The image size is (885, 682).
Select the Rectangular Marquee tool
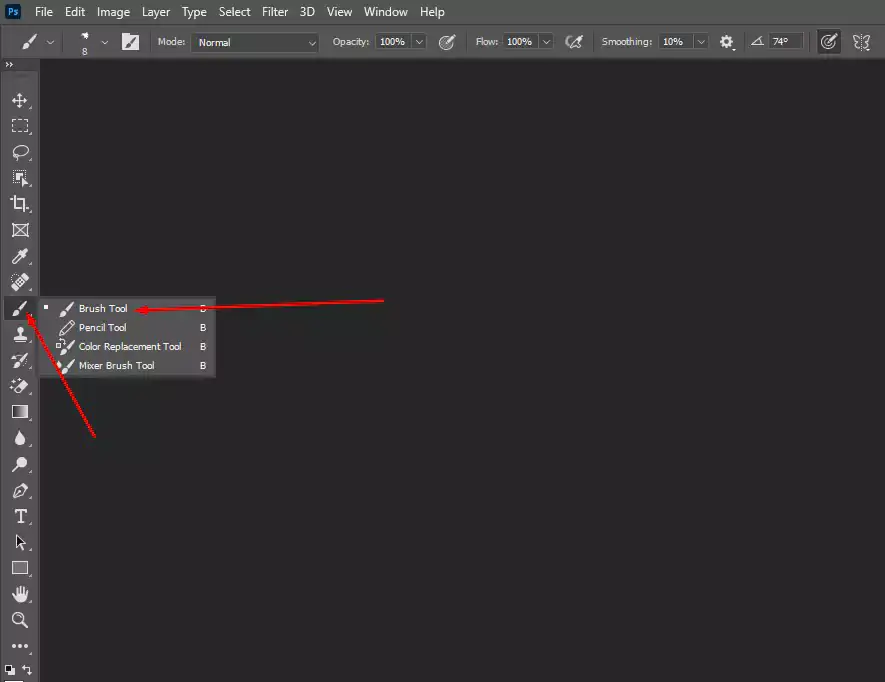pyautogui.click(x=20, y=126)
